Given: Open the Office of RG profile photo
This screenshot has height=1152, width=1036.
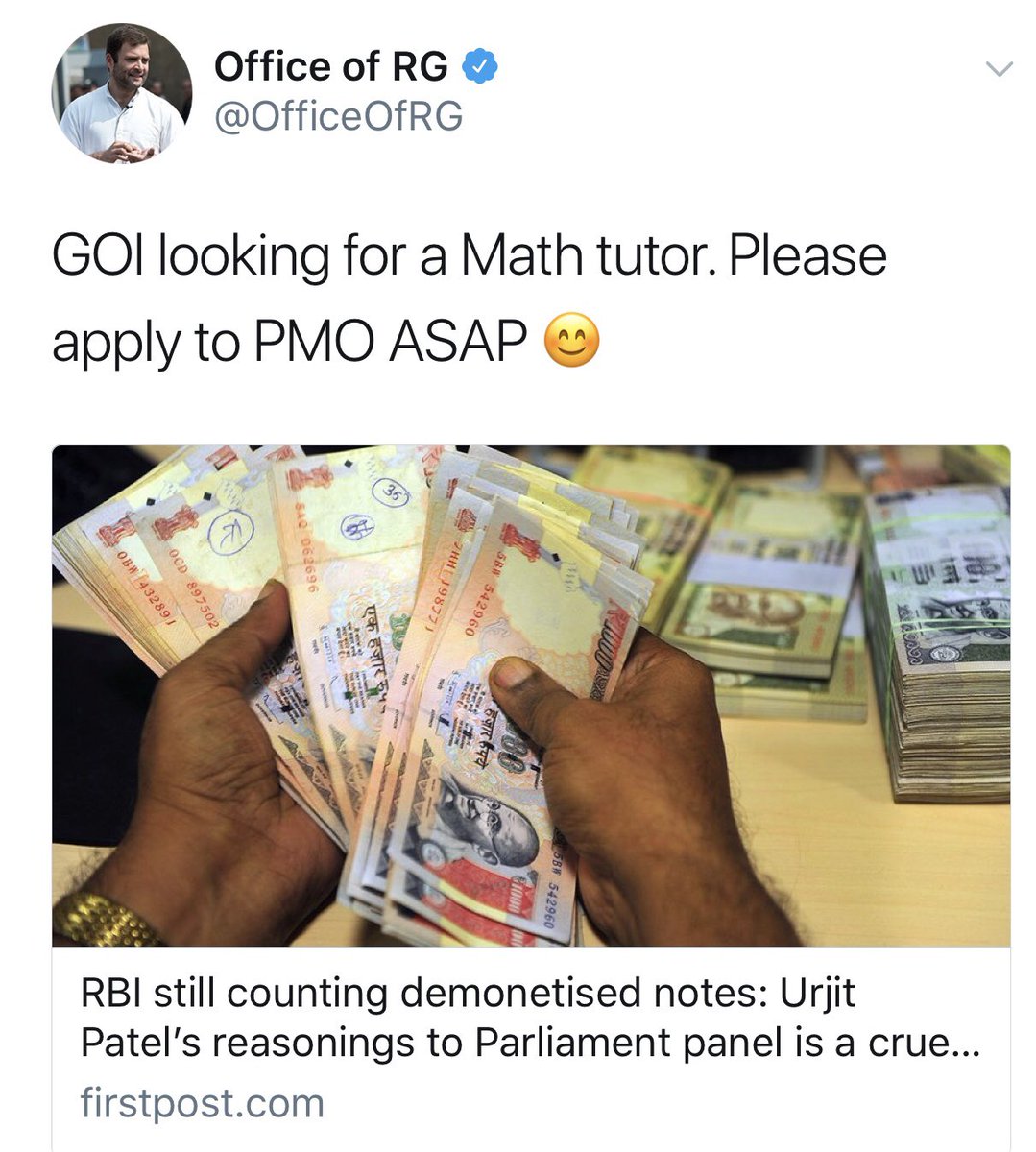Looking at the screenshot, I should pyautogui.click(x=122, y=93).
